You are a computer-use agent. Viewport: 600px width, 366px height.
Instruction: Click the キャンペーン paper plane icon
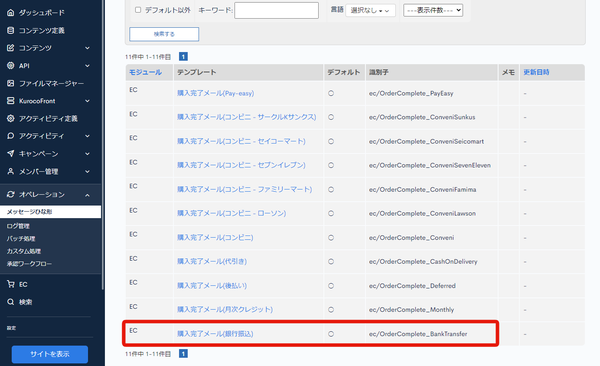click(x=11, y=154)
